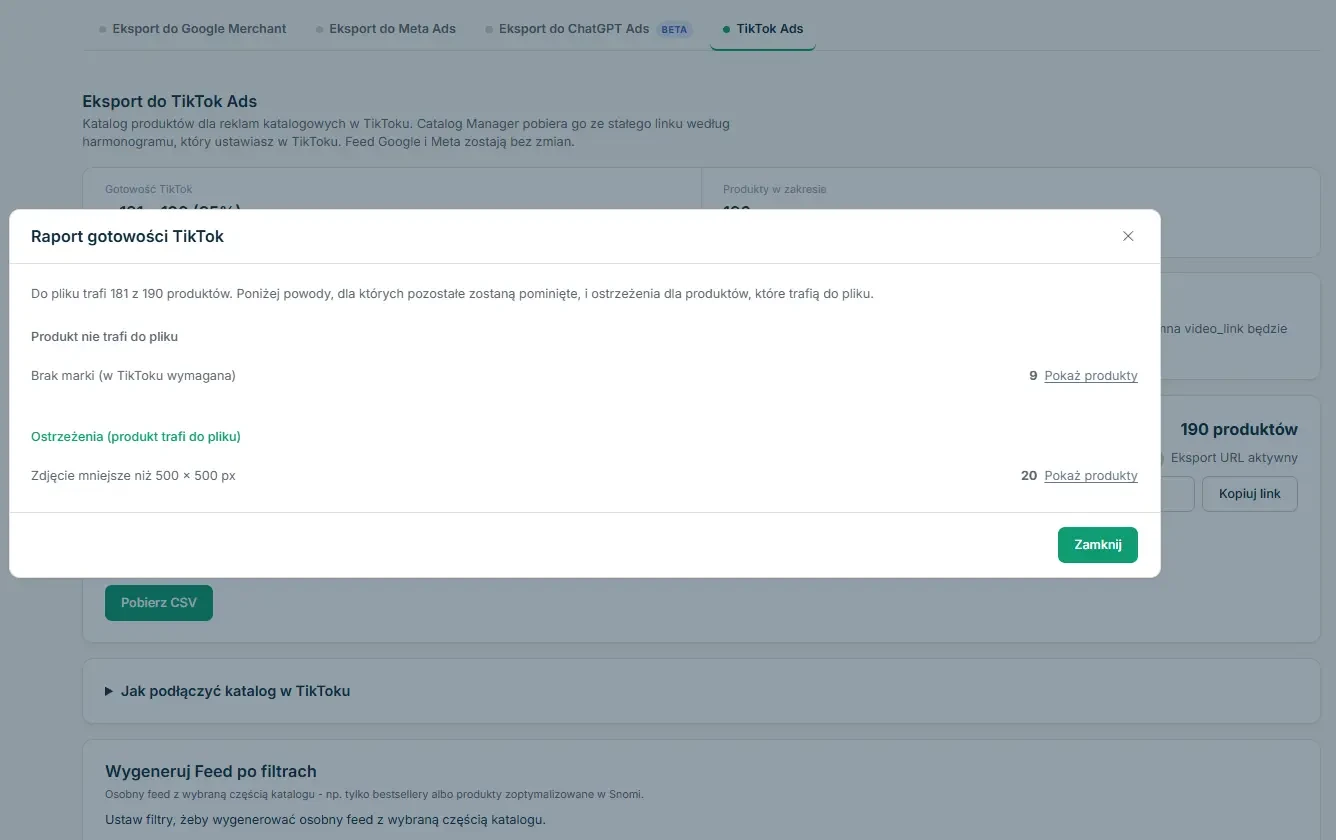Click the 'Raport gotowości TikTok' dialog title
Image resolution: width=1336 pixels, height=840 pixels.
pos(127,237)
